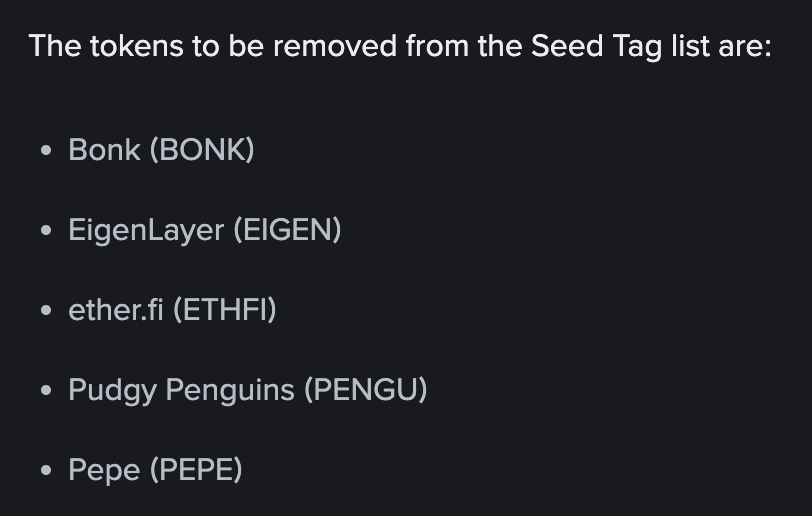The height and width of the screenshot is (516, 812).
Task: Click the word removed in heading
Action: point(335,46)
